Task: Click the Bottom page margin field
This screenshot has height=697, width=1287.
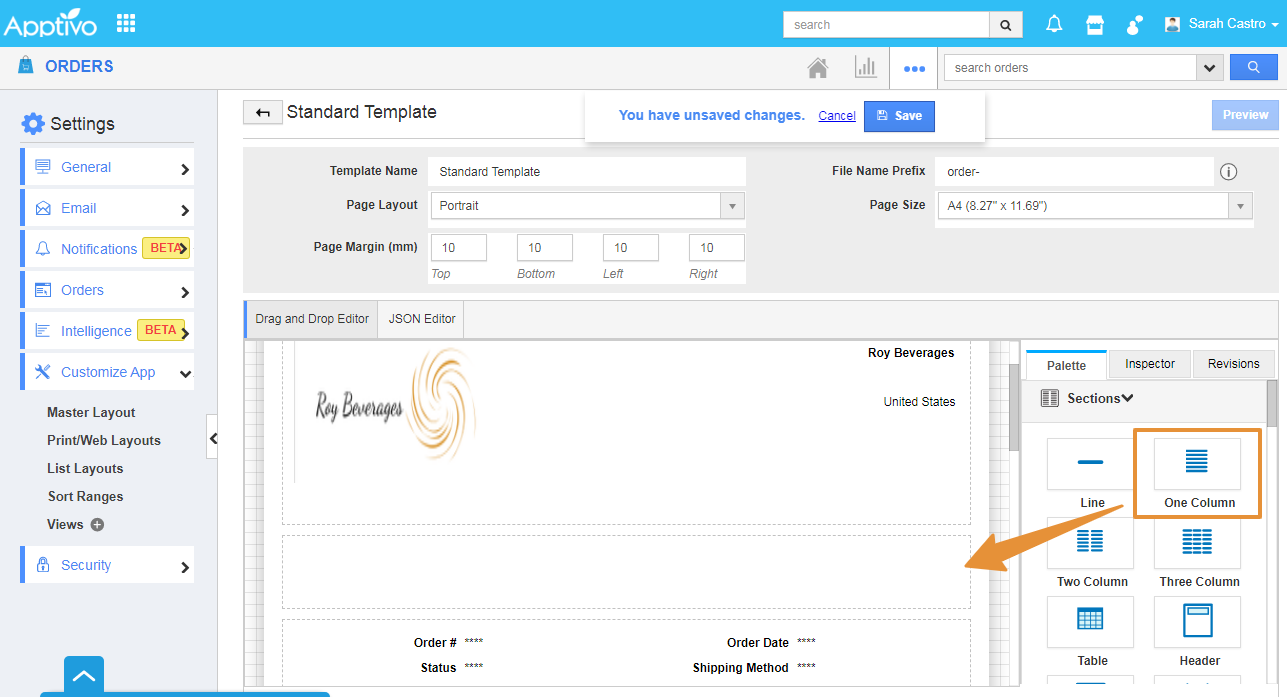Action: [x=545, y=248]
